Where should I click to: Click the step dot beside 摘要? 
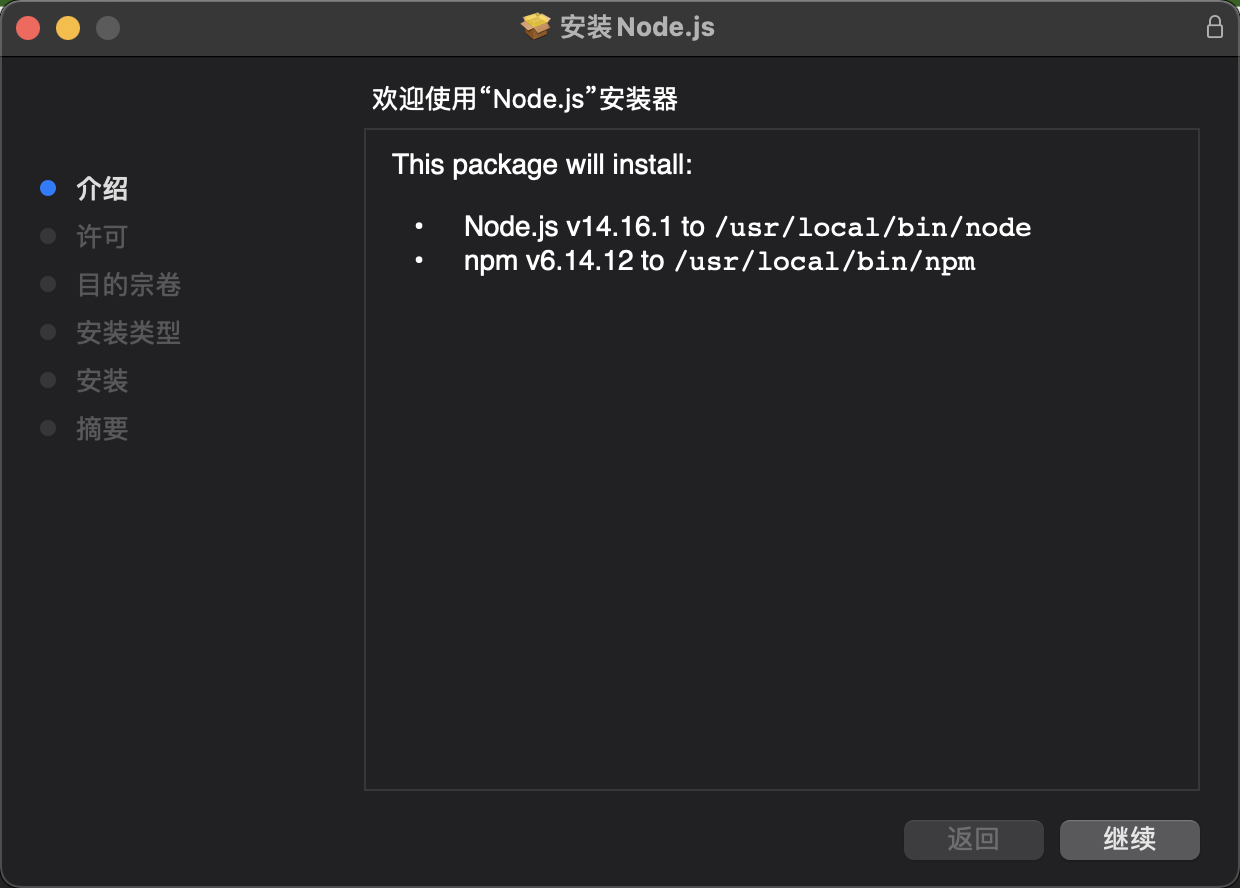[47, 427]
